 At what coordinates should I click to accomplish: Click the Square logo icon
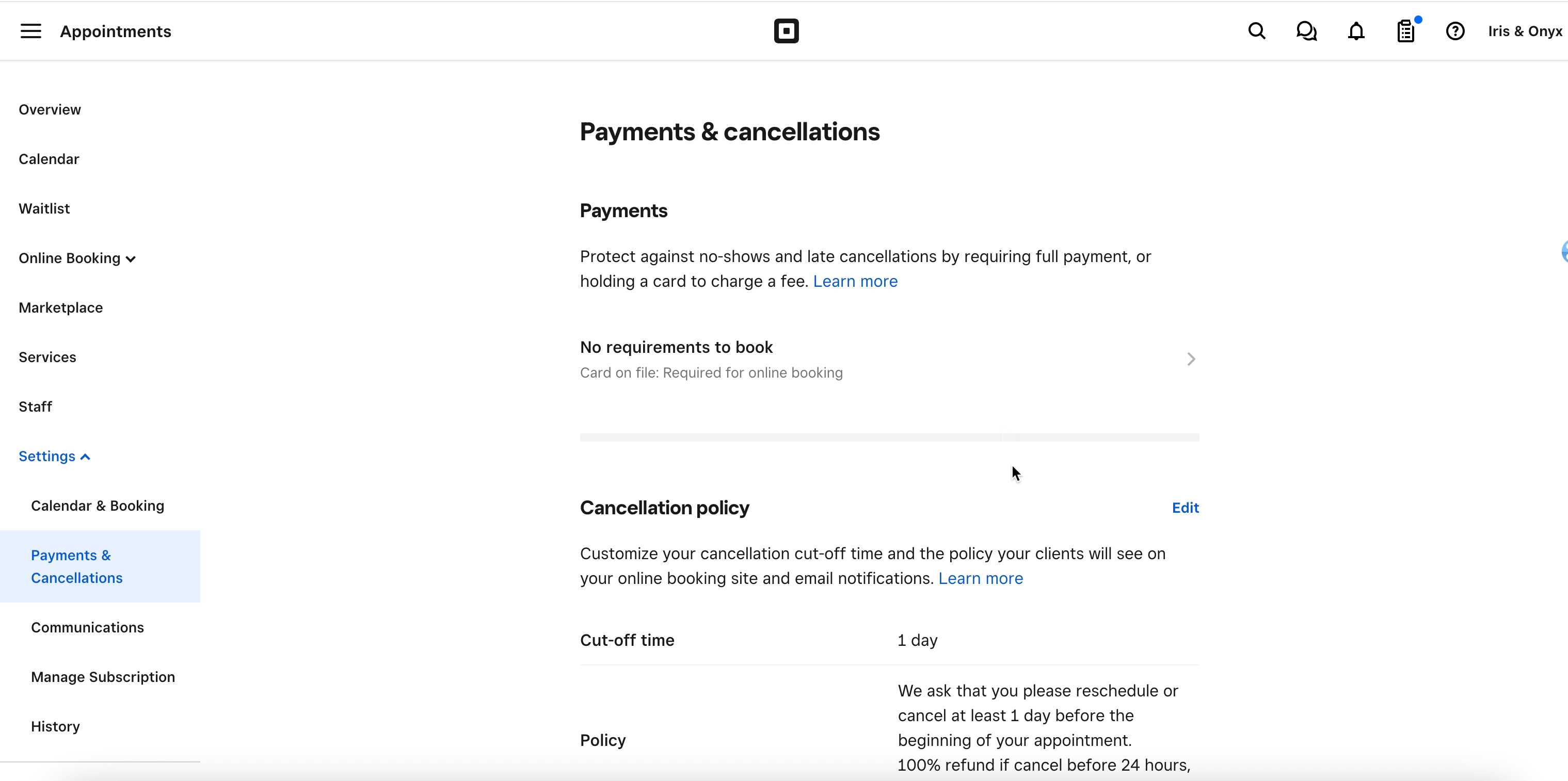tap(786, 31)
